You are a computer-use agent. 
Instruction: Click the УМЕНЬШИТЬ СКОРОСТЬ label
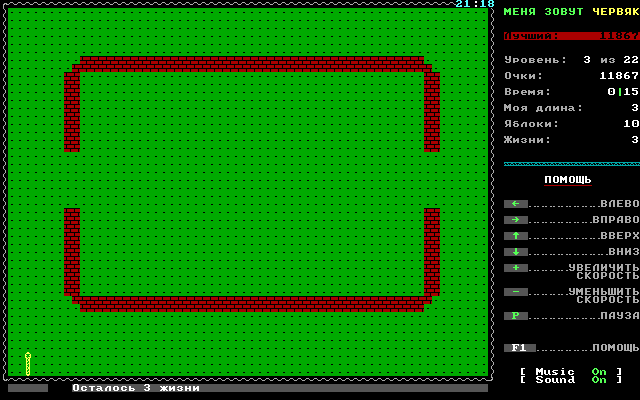604,296
